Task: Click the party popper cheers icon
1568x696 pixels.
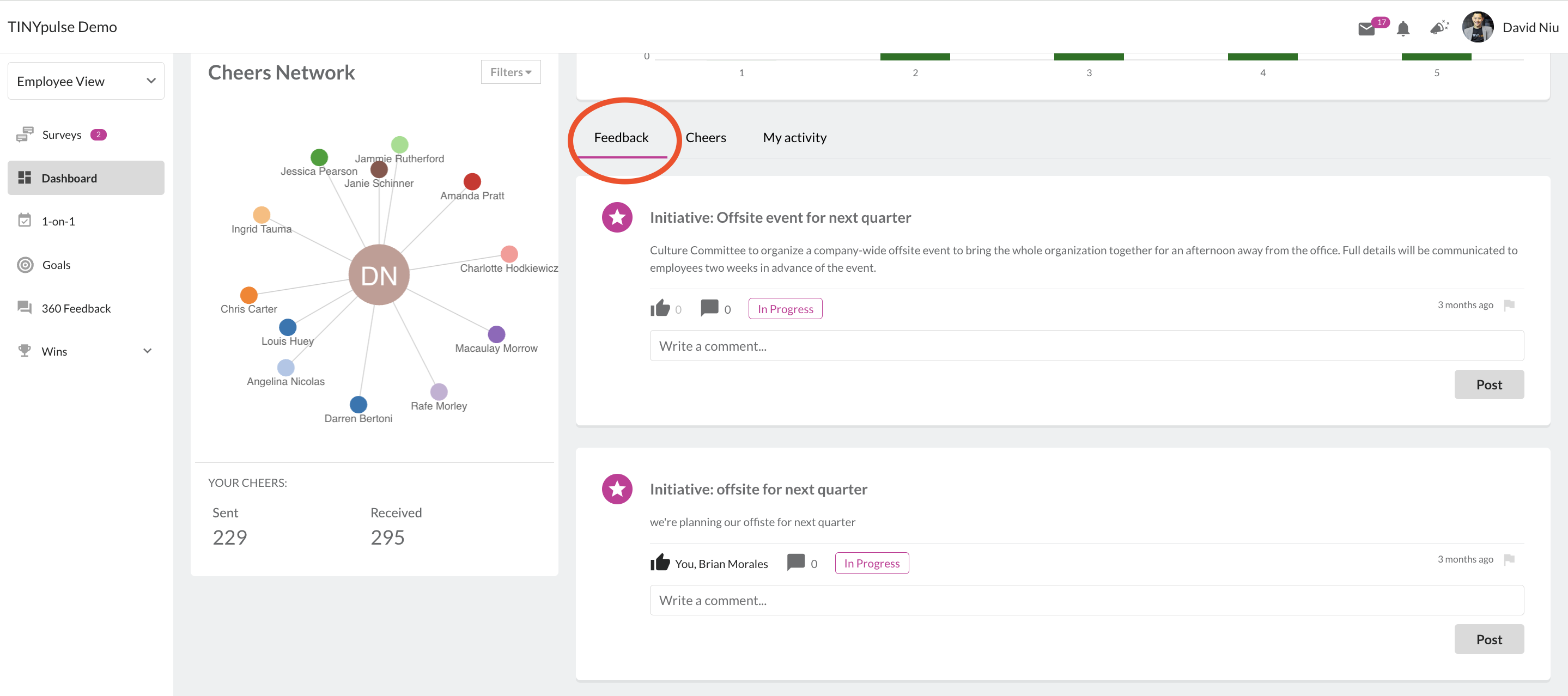Action: click(x=1439, y=27)
